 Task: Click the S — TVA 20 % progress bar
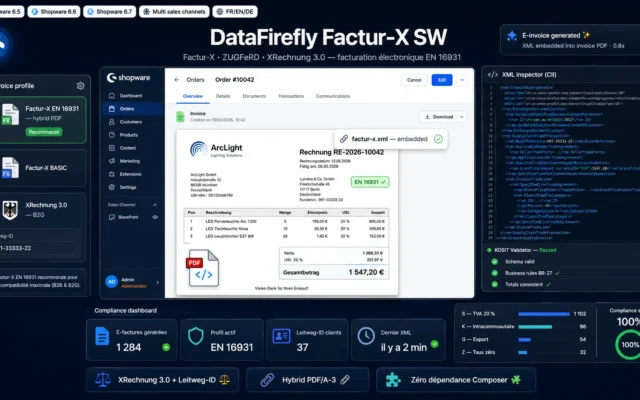[x=544, y=314]
